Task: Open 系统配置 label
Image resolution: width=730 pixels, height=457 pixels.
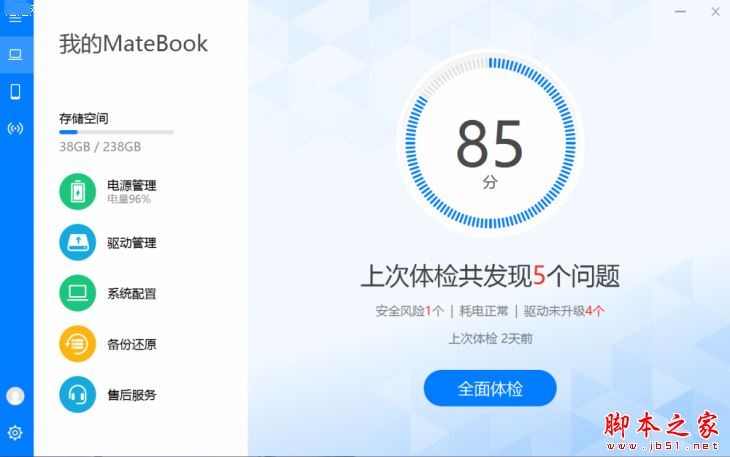Action: (132, 294)
